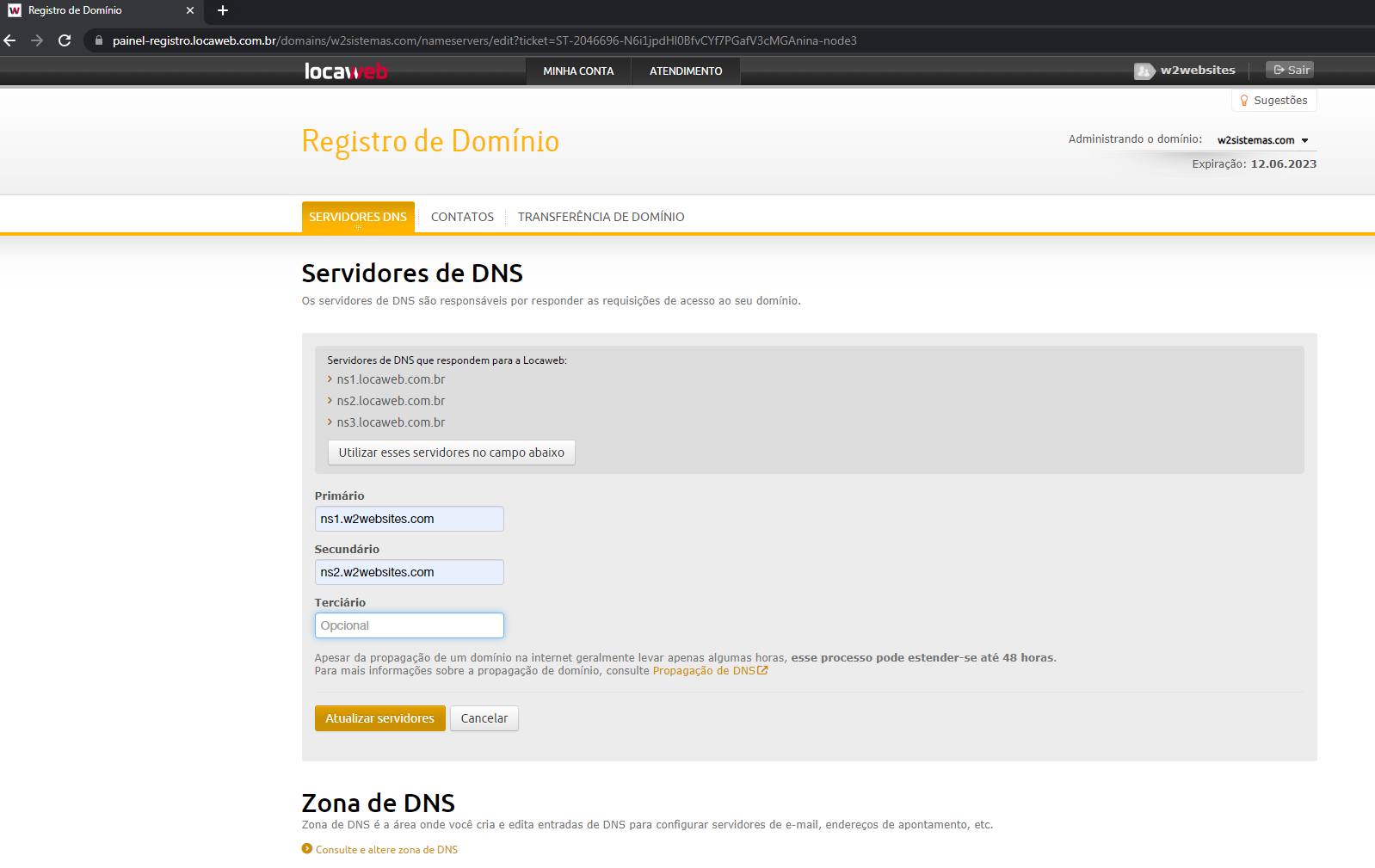Click the Cancelar button
This screenshot has height=868, width=1375.
484,718
